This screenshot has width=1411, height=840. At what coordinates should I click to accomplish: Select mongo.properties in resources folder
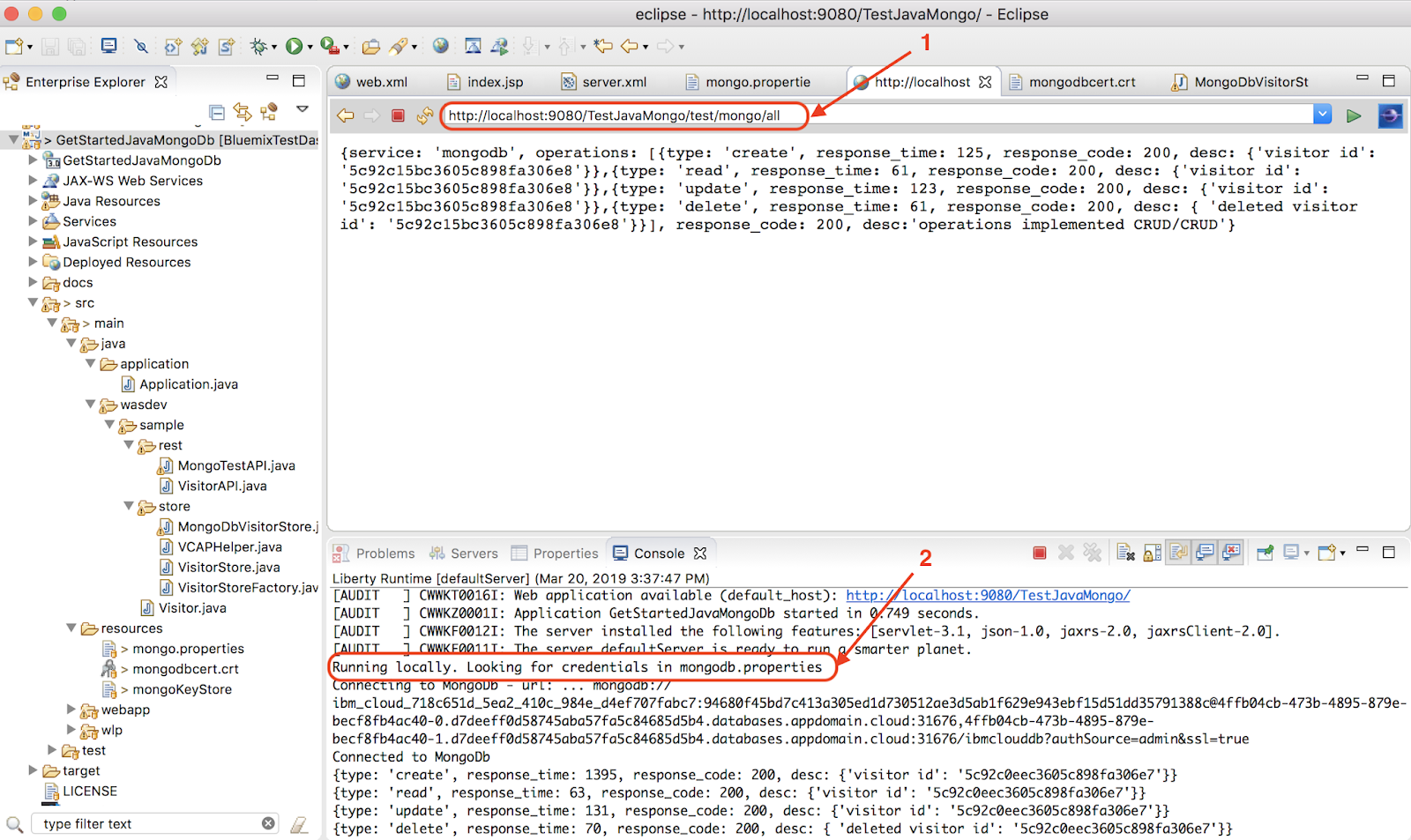(188, 649)
